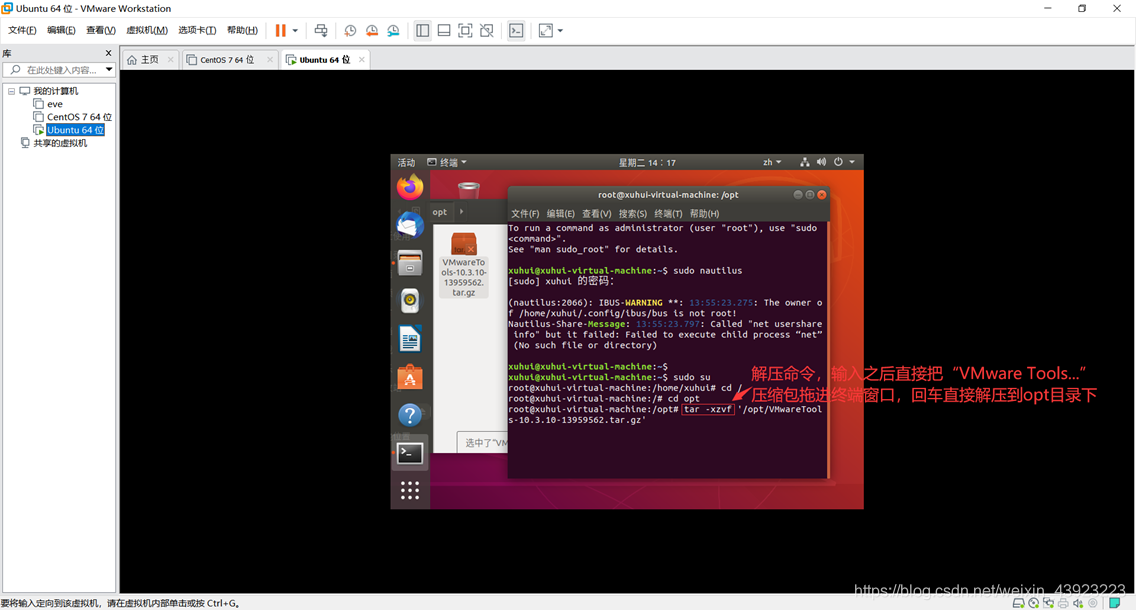The width and height of the screenshot is (1136, 610).
Task: Enter full screen mode
Action: click(465, 30)
